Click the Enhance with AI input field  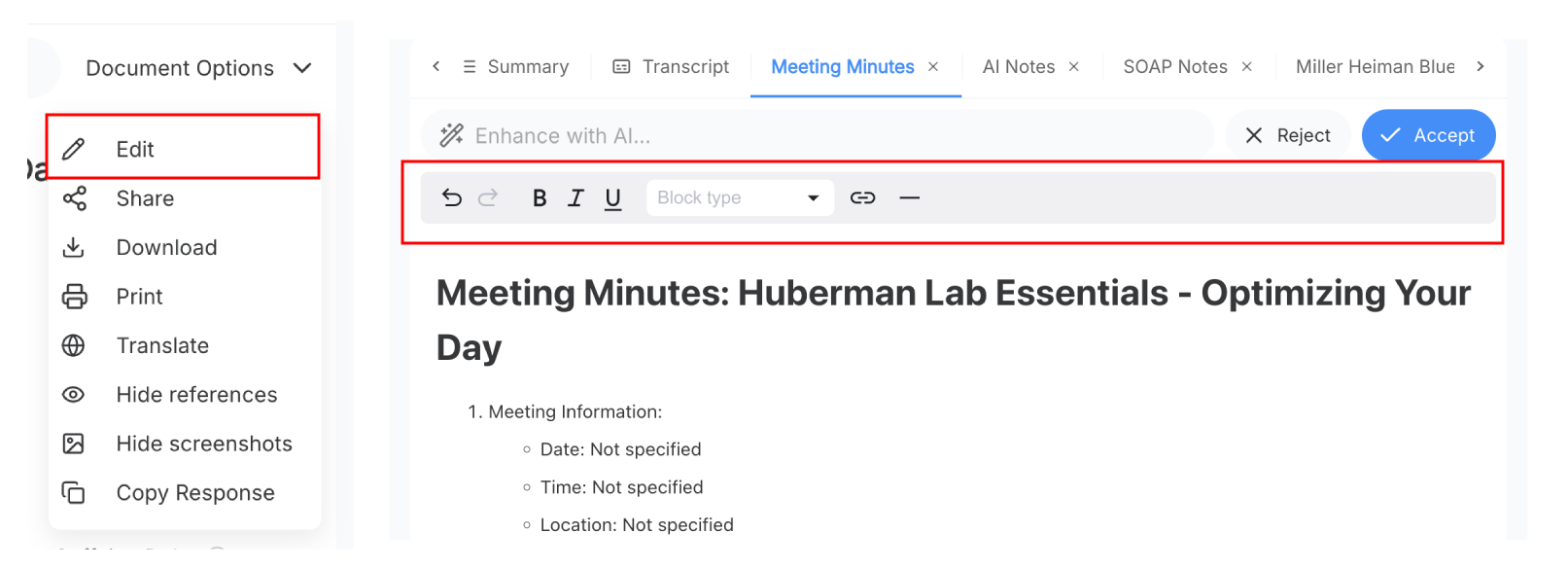point(817,136)
